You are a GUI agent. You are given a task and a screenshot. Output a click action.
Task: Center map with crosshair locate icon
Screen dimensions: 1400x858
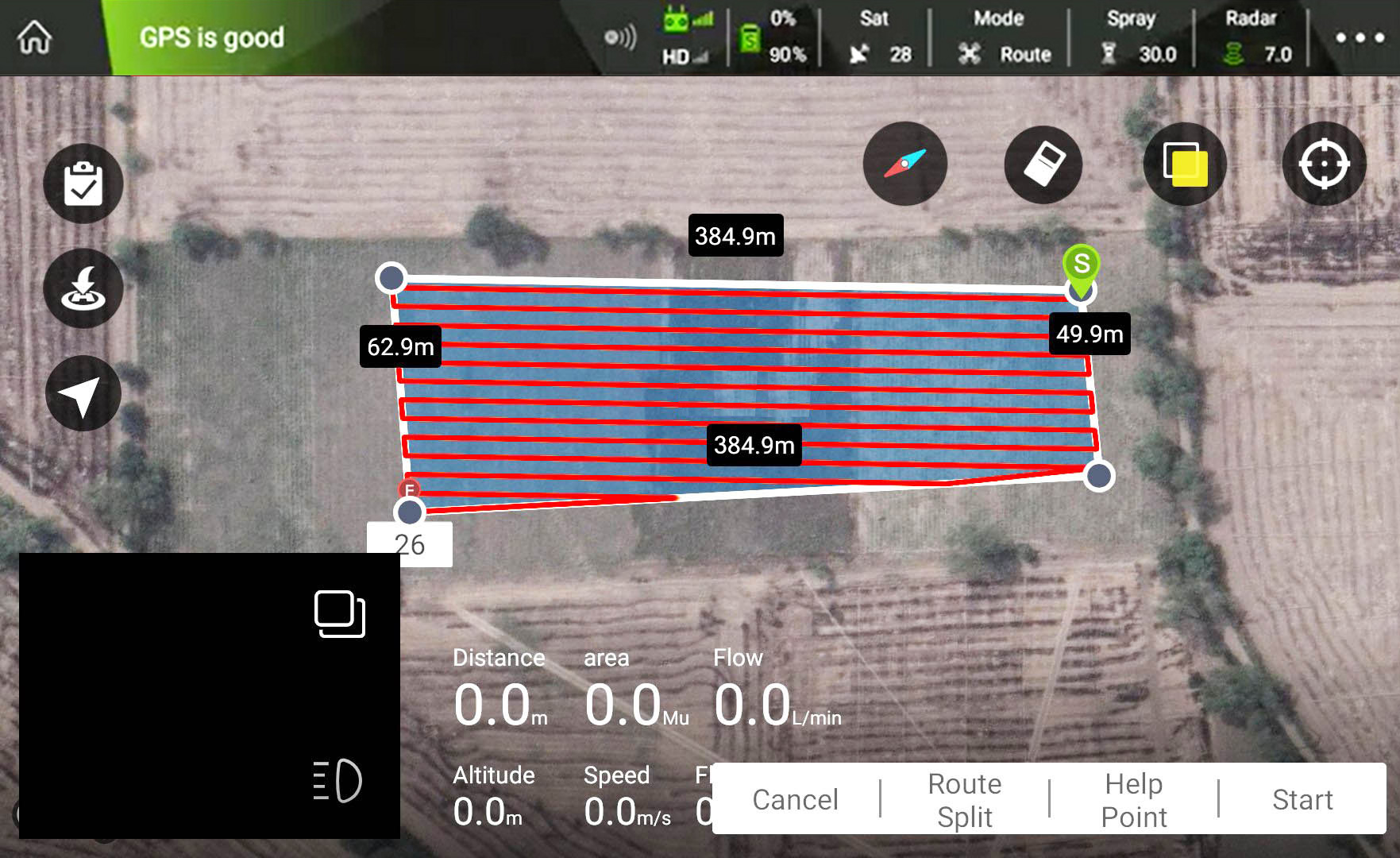point(1324,164)
